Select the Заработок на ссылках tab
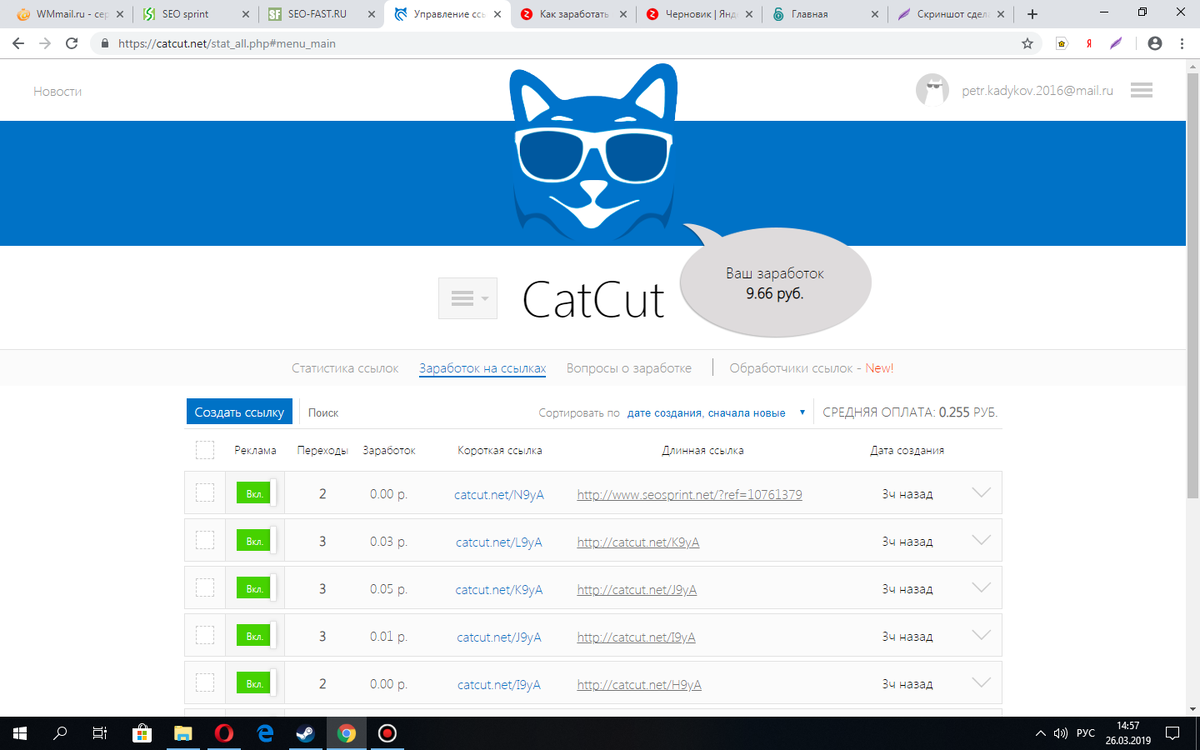 [x=483, y=368]
